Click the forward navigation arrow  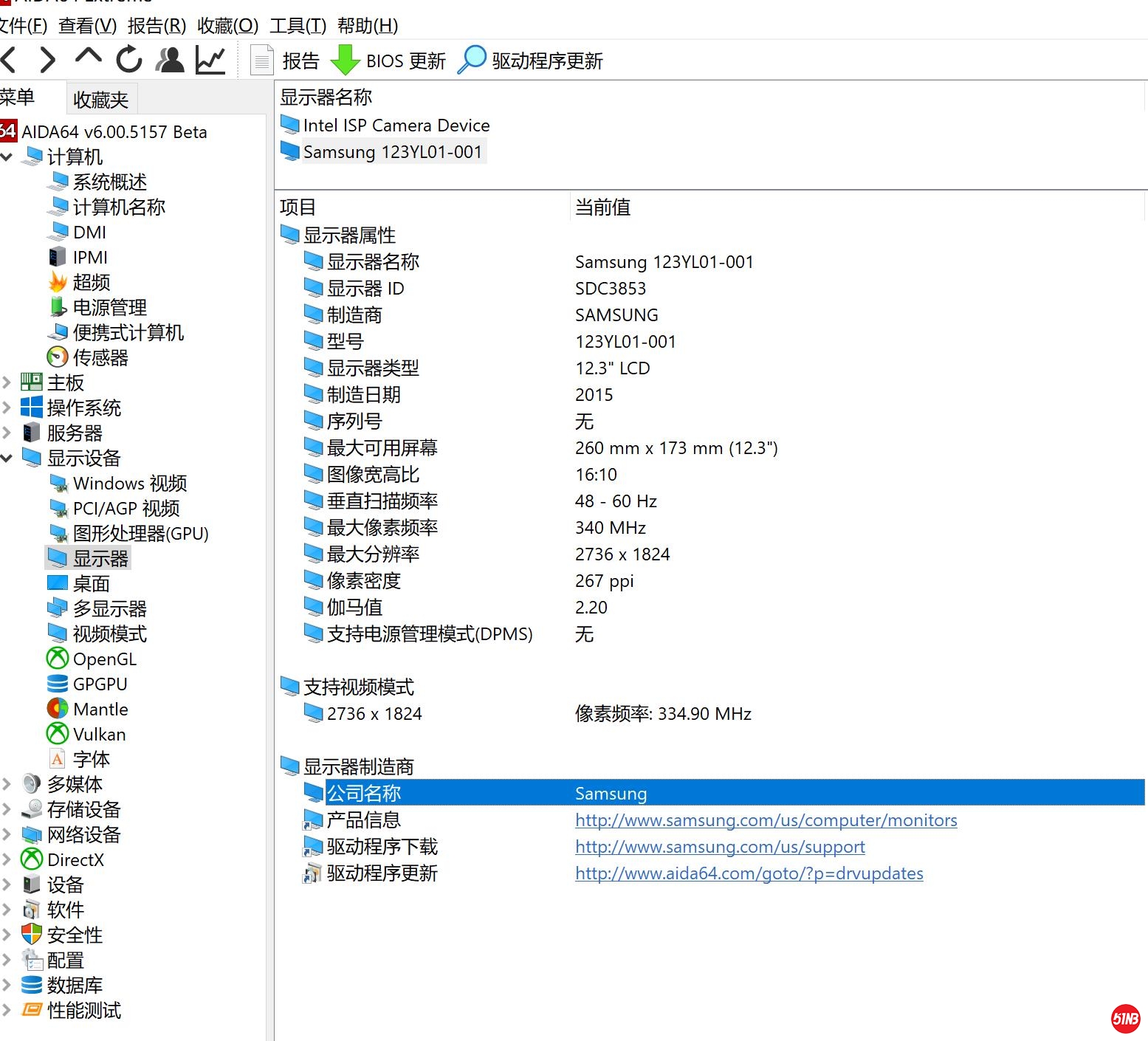click(47, 59)
